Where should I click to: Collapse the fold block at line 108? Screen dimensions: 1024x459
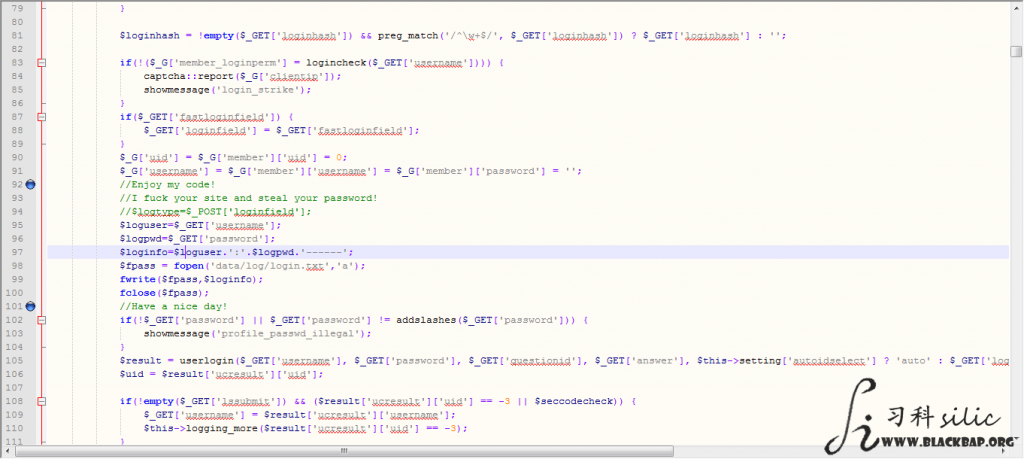(42, 401)
